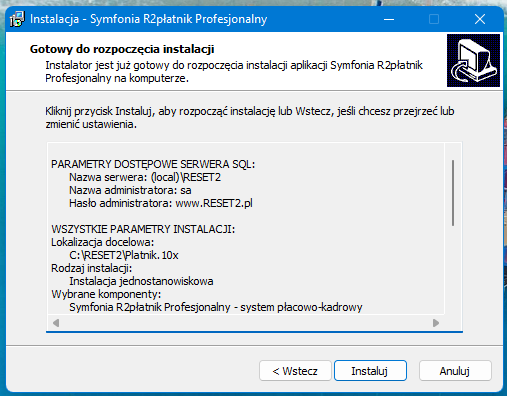Click the Wybrane komponenty entry line
The width and height of the screenshot is (507, 396).
coord(216,307)
